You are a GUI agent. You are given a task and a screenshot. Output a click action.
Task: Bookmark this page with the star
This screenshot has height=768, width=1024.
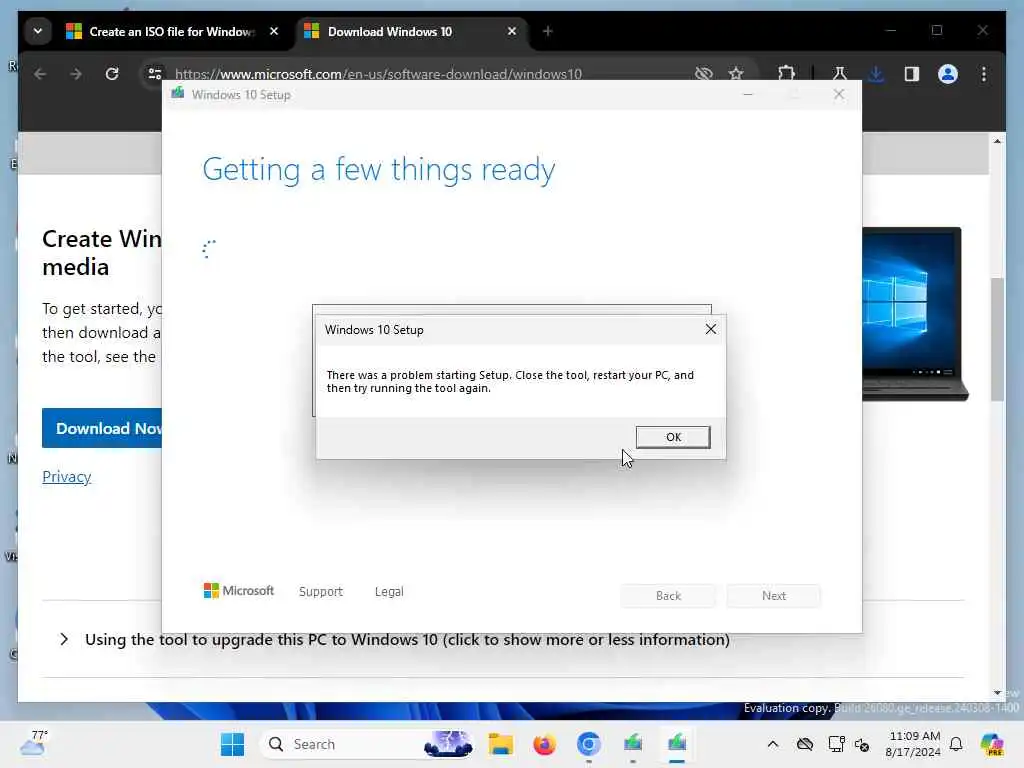pos(736,74)
